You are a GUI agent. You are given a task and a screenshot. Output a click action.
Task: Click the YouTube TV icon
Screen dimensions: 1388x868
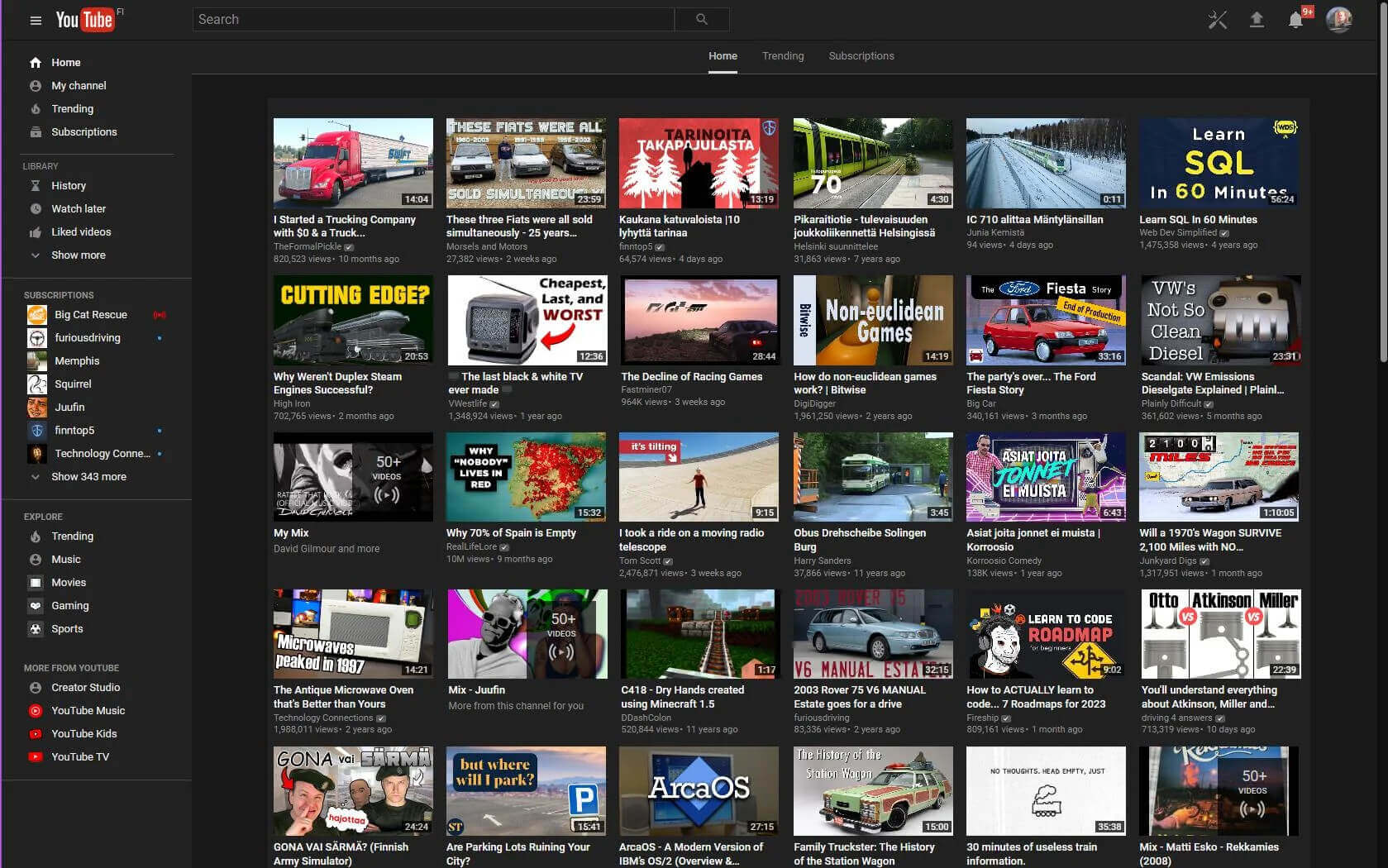(36, 757)
